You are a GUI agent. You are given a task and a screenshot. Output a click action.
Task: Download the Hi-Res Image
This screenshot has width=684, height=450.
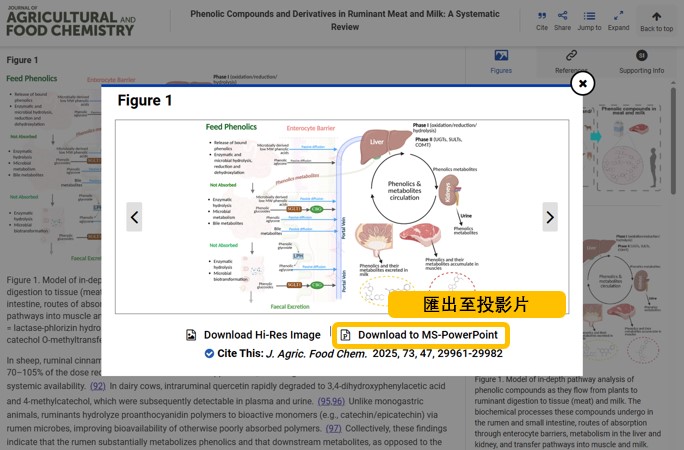(262, 335)
